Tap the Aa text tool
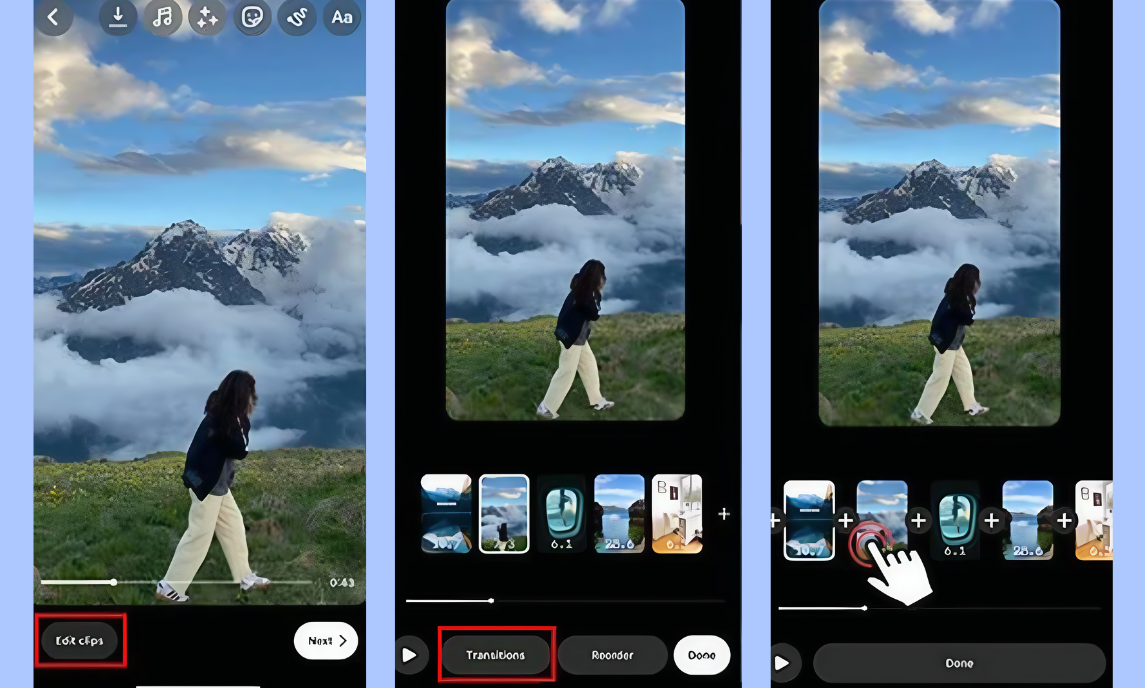Viewport: 1145px width, 688px height. 342,17
